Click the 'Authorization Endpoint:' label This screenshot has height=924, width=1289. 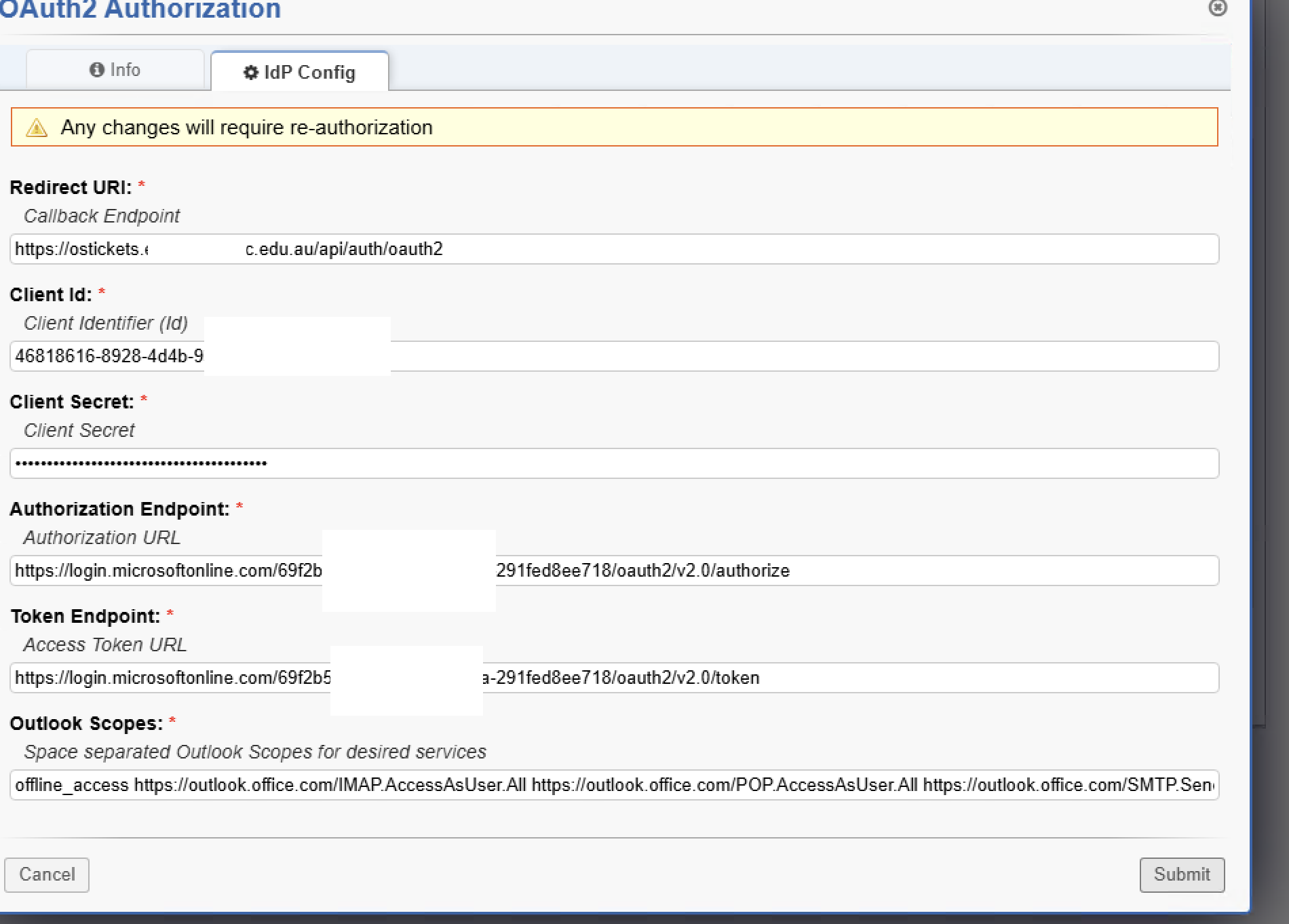coord(120,509)
